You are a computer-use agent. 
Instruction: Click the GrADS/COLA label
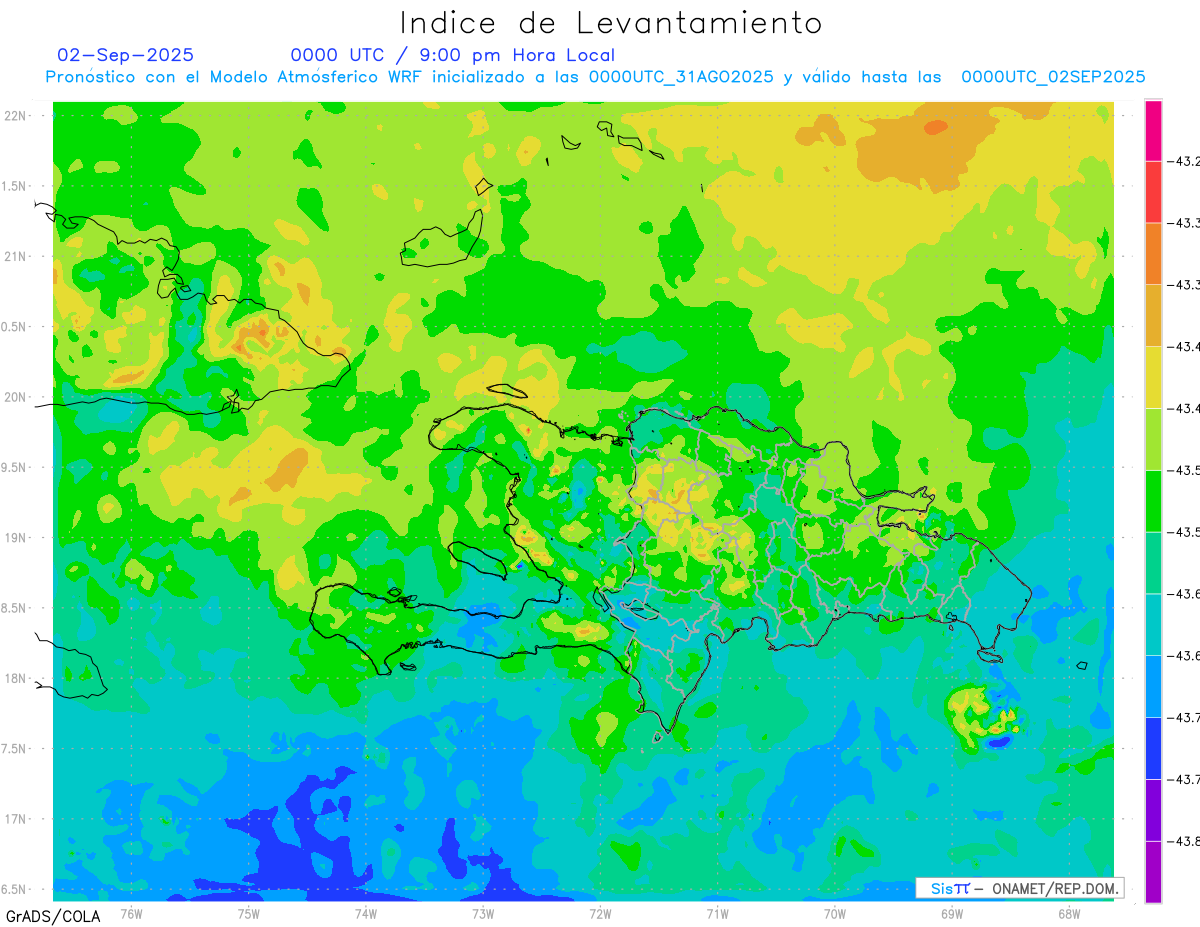click(x=53, y=916)
